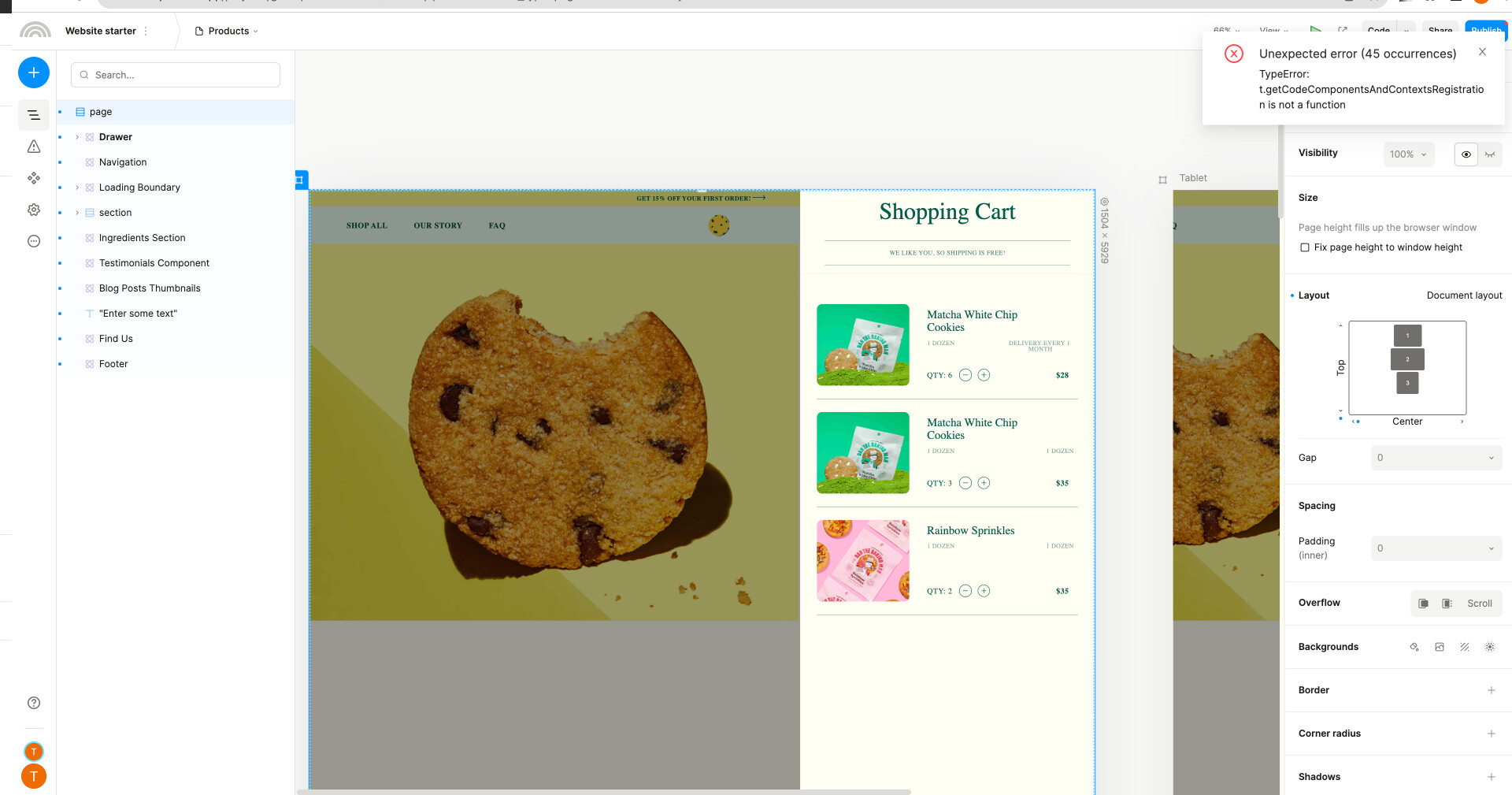1512x795 pixels.
Task: Click the blue plus insert button
Action: [x=34, y=72]
